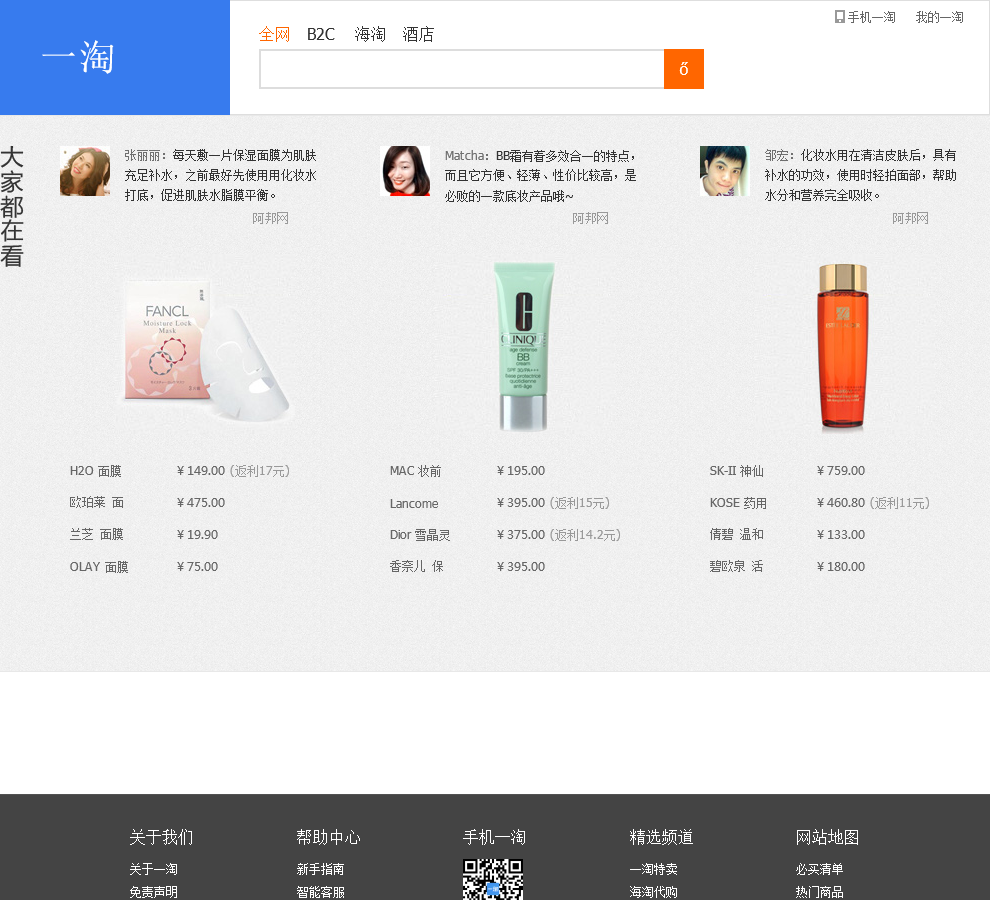The height and width of the screenshot is (900, 990).
Task: Open the KOSE 药用 product link
Action: pos(738,503)
